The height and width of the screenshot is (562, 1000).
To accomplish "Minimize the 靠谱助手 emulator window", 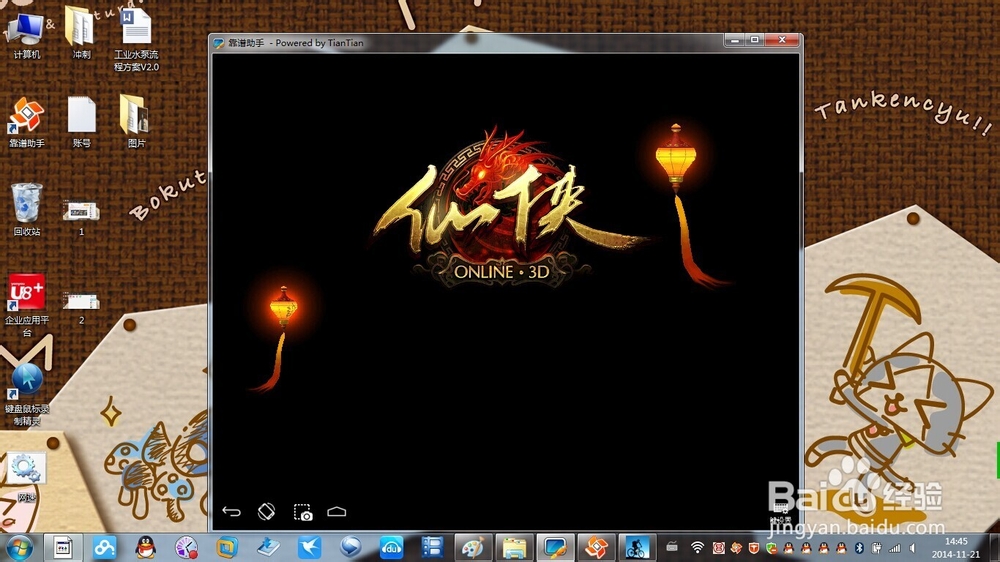I will pyautogui.click(x=734, y=40).
